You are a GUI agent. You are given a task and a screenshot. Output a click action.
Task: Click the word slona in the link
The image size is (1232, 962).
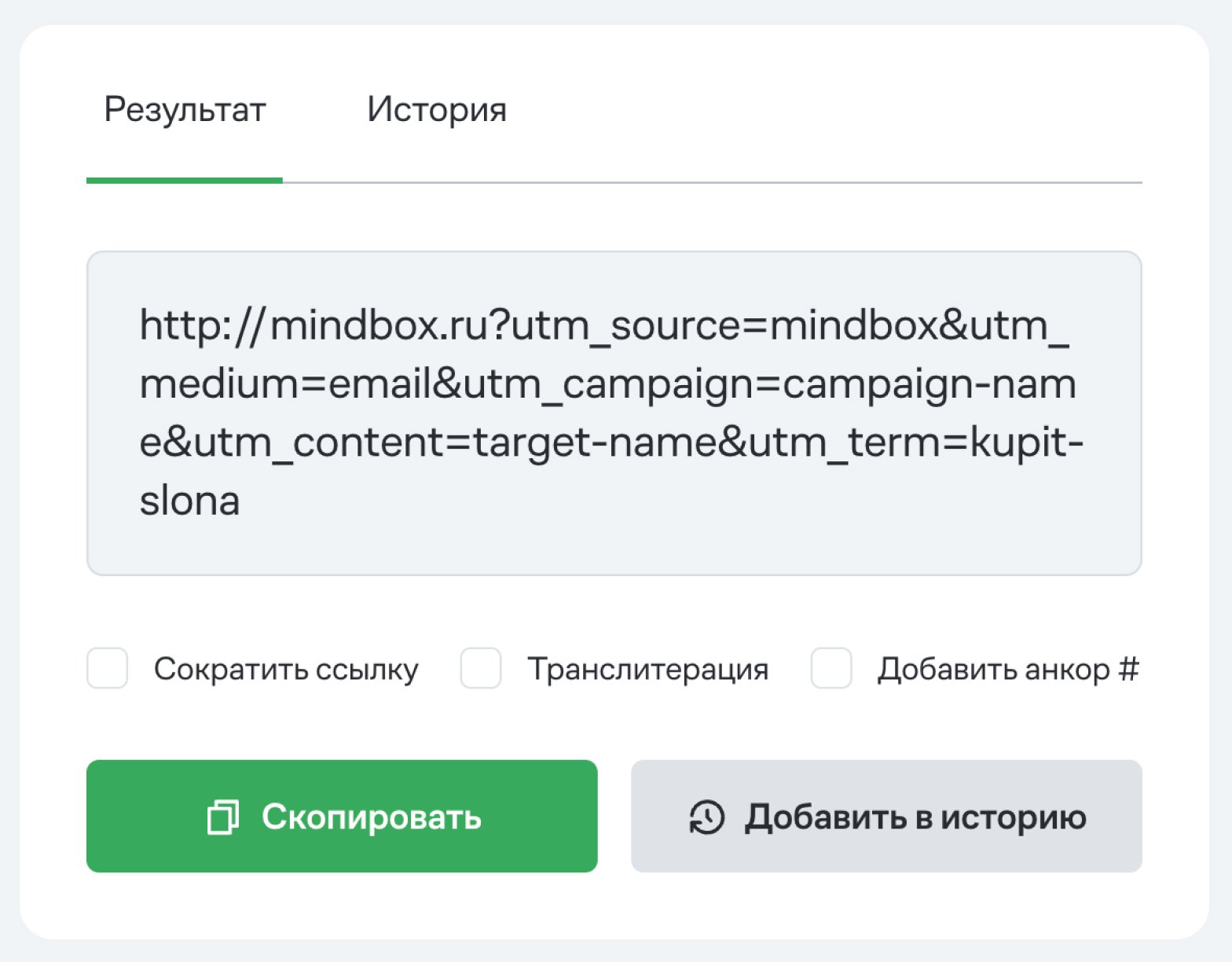(x=189, y=501)
